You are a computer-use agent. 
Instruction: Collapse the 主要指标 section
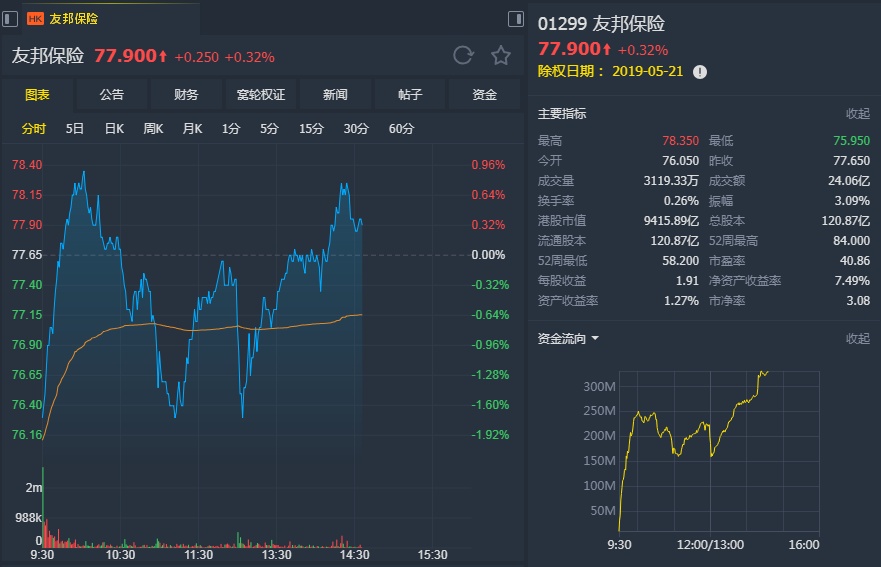pyautogui.click(x=857, y=114)
